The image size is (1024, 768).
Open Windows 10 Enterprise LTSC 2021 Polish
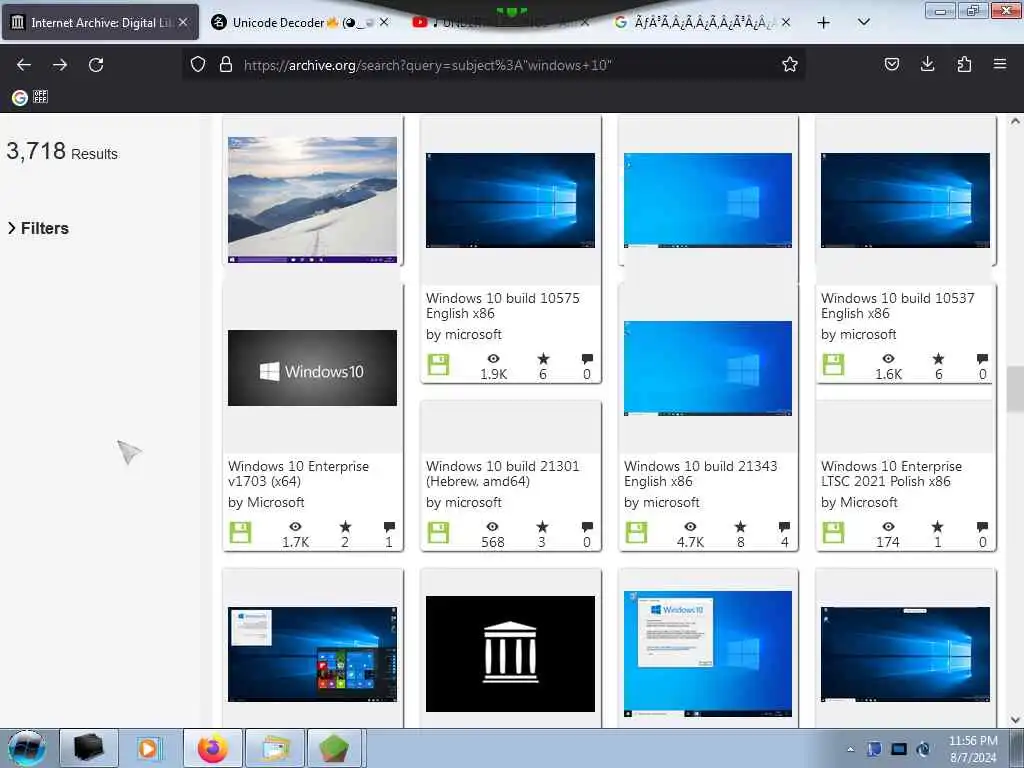click(x=891, y=473)
